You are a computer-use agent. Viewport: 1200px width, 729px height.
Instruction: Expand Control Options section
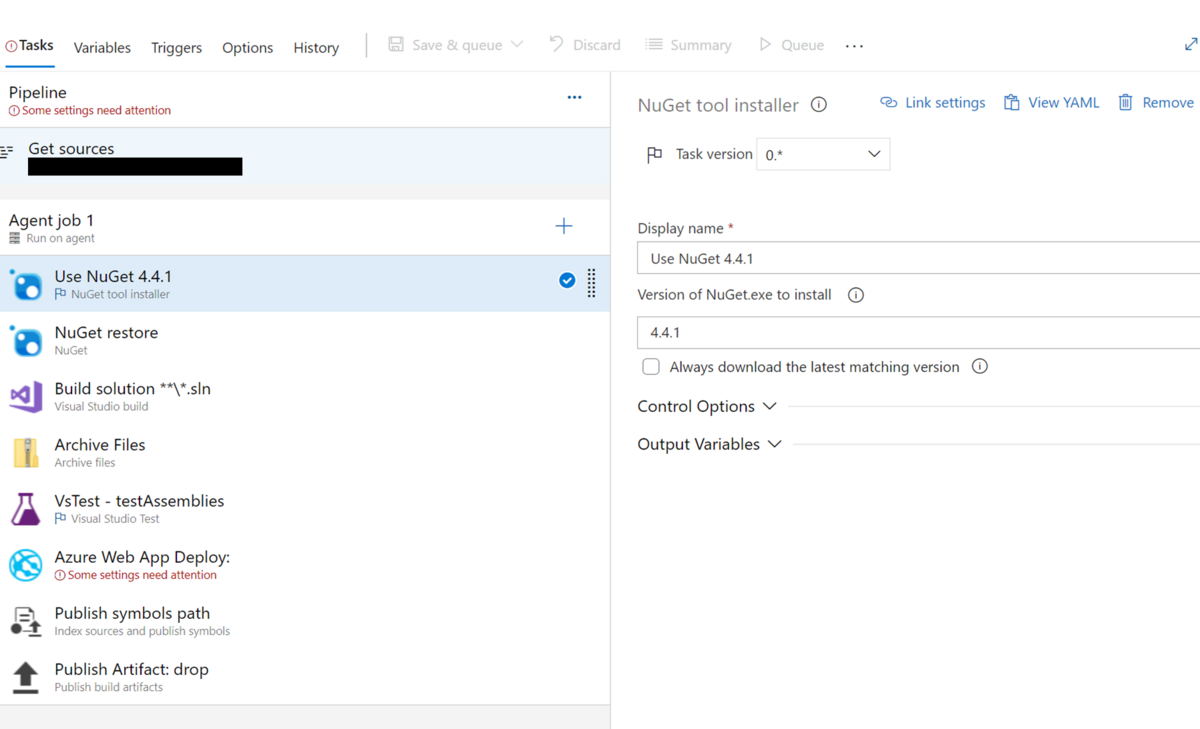click(707, 406)
